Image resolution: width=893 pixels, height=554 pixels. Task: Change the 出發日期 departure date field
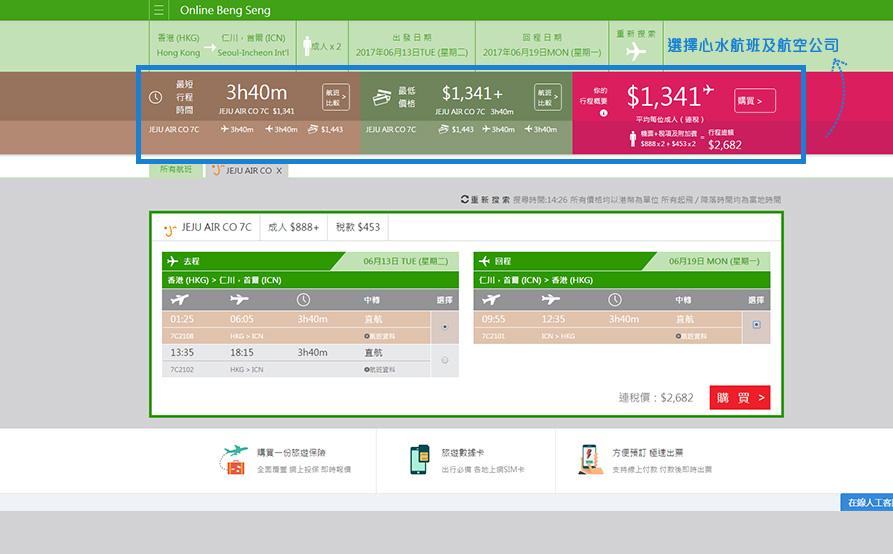[x=412, y=46]
